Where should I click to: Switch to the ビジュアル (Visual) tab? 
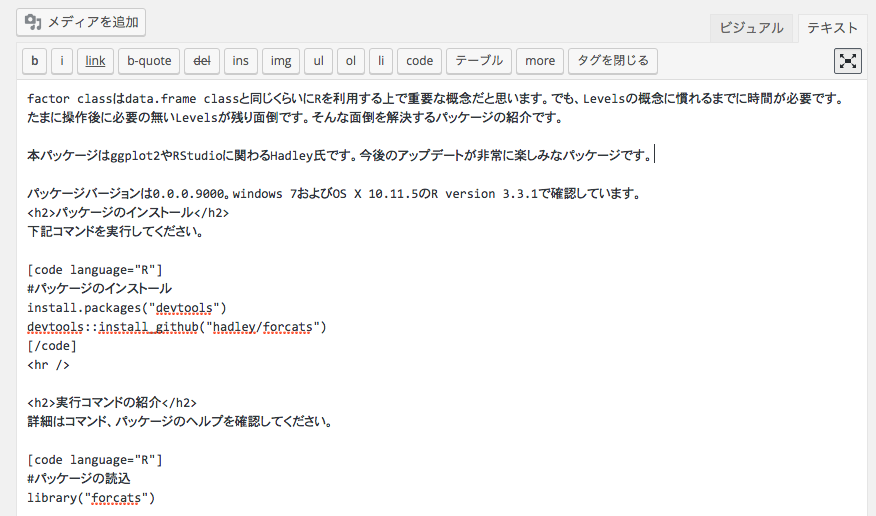point(751,28)
